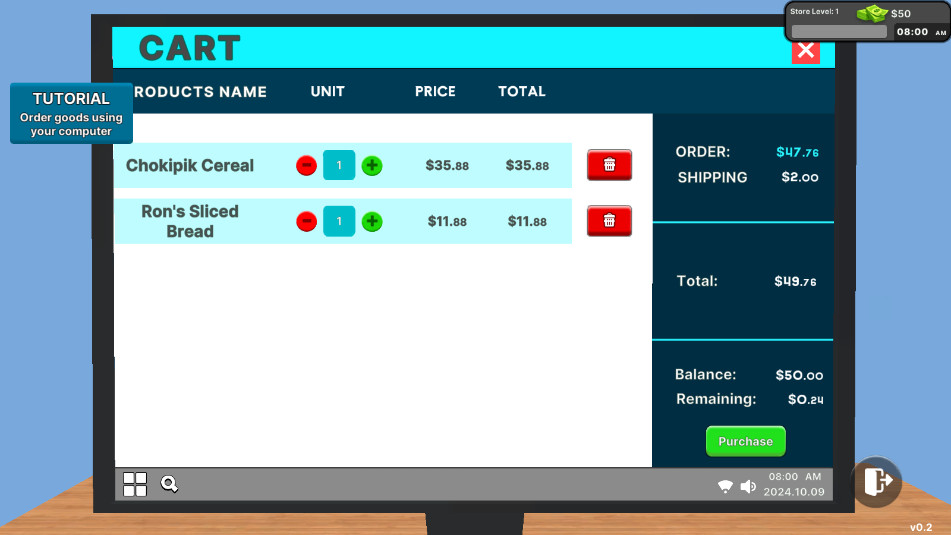Mute sound via speaker icon in taskbar
The width and height of the screenshot is (951, 535).
748,486
